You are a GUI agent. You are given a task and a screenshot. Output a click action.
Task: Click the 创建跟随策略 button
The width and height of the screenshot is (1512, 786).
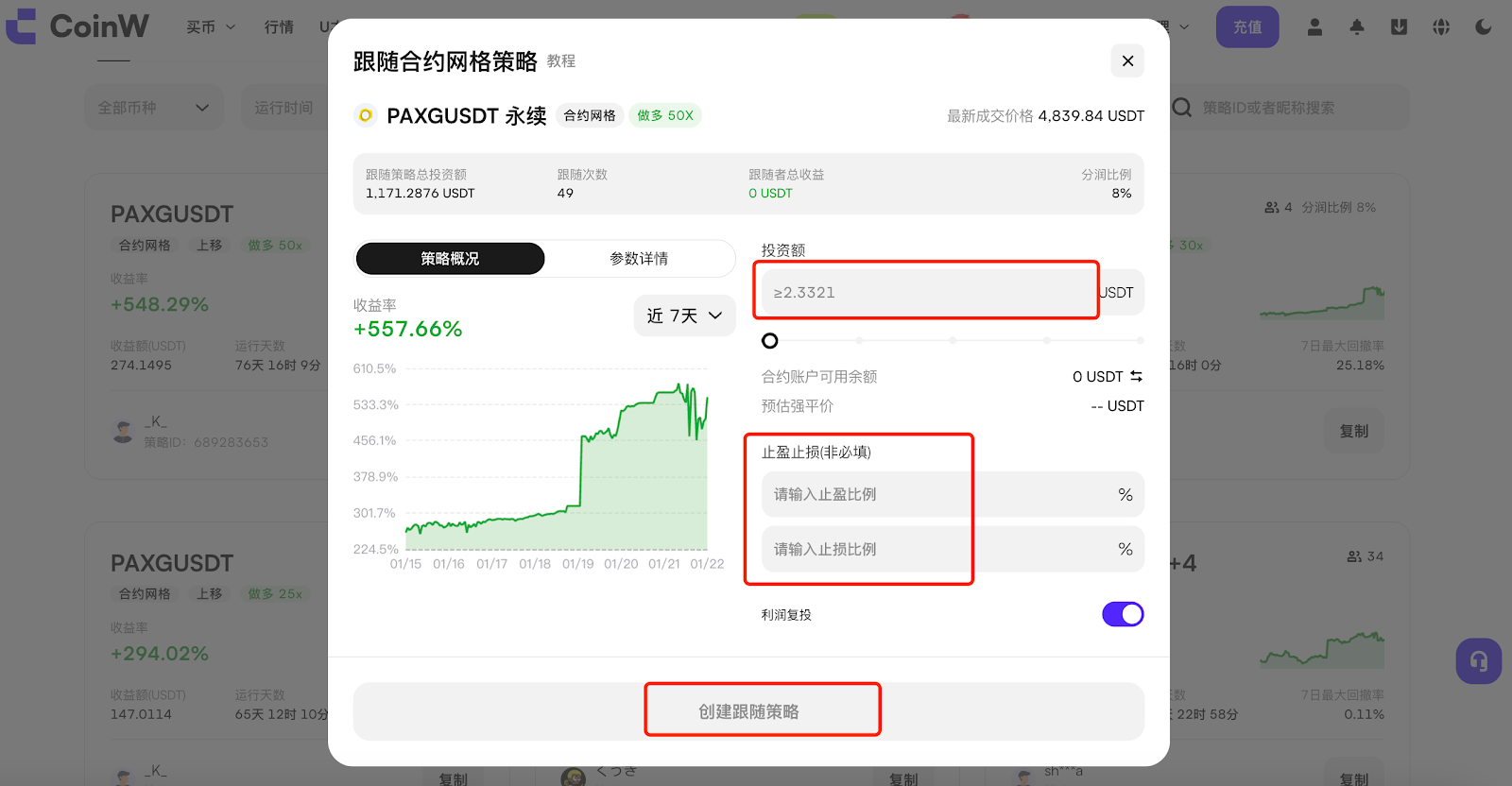(748, 711)
